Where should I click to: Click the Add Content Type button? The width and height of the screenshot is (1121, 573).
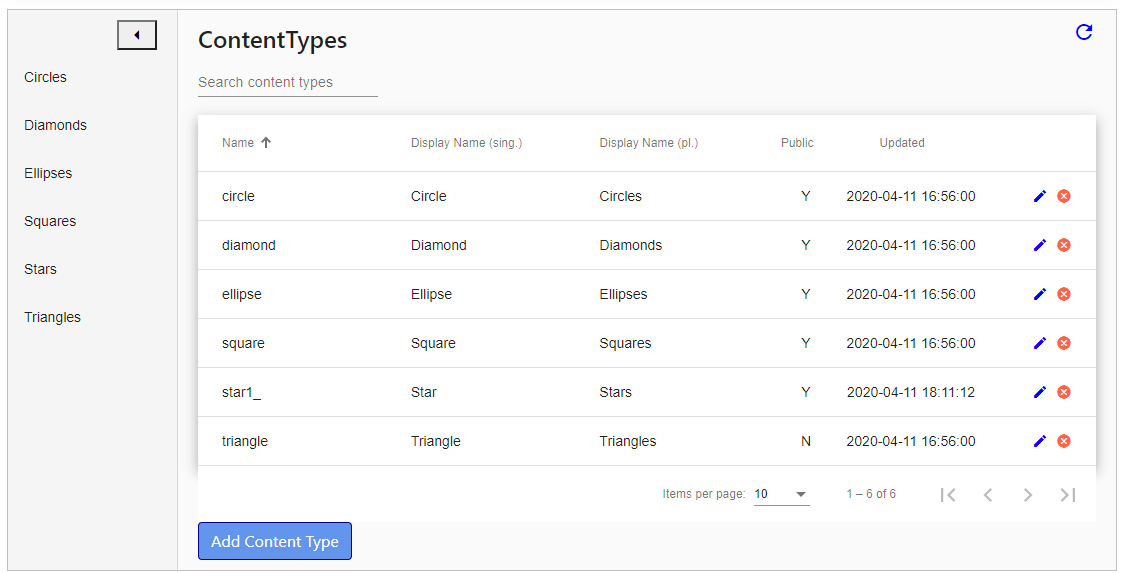[275, 541]
